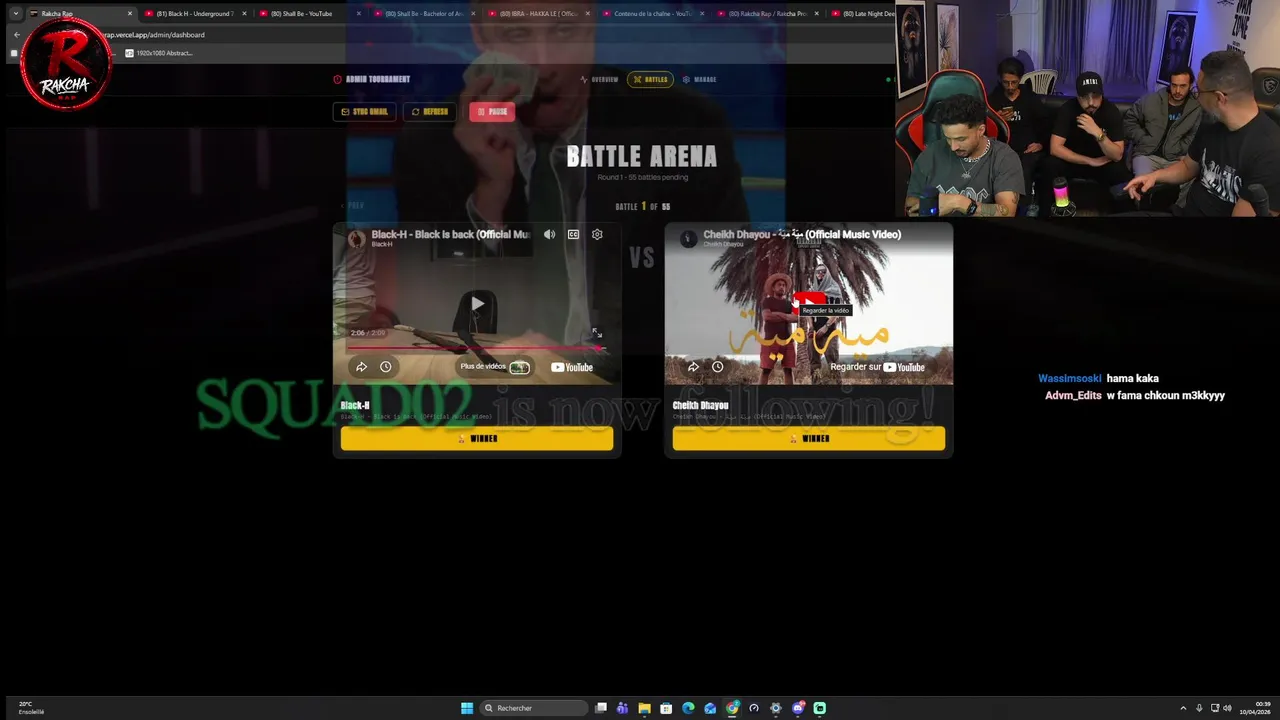Image resolution: width=1280 pixels, height=720 pixels.
Task: Seek on Black-H video progress bar
Action: pos(476,348)
